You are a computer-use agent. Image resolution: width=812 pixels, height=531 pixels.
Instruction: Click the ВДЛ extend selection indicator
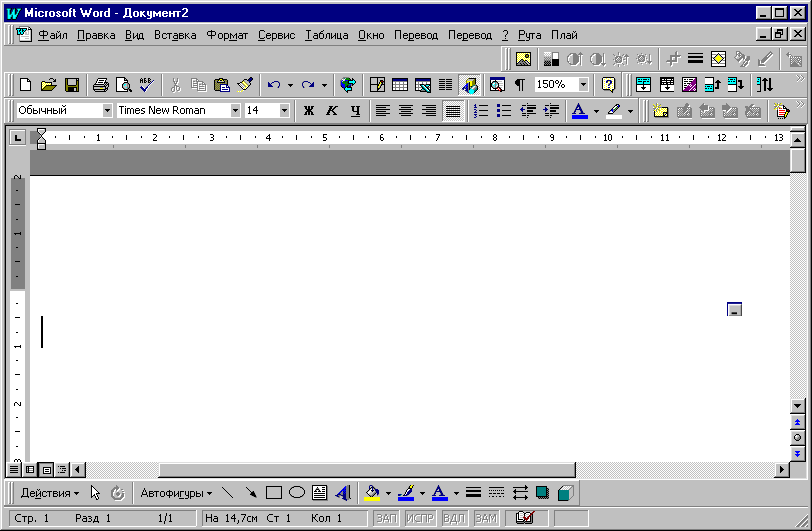tap(454, 518)
